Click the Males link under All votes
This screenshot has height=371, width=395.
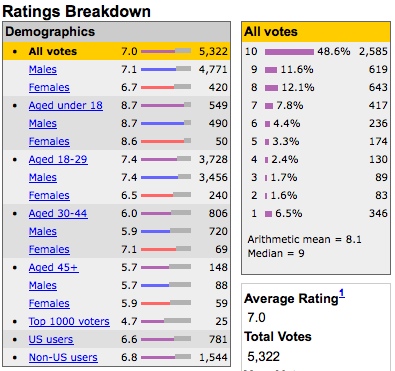[43, 69]
